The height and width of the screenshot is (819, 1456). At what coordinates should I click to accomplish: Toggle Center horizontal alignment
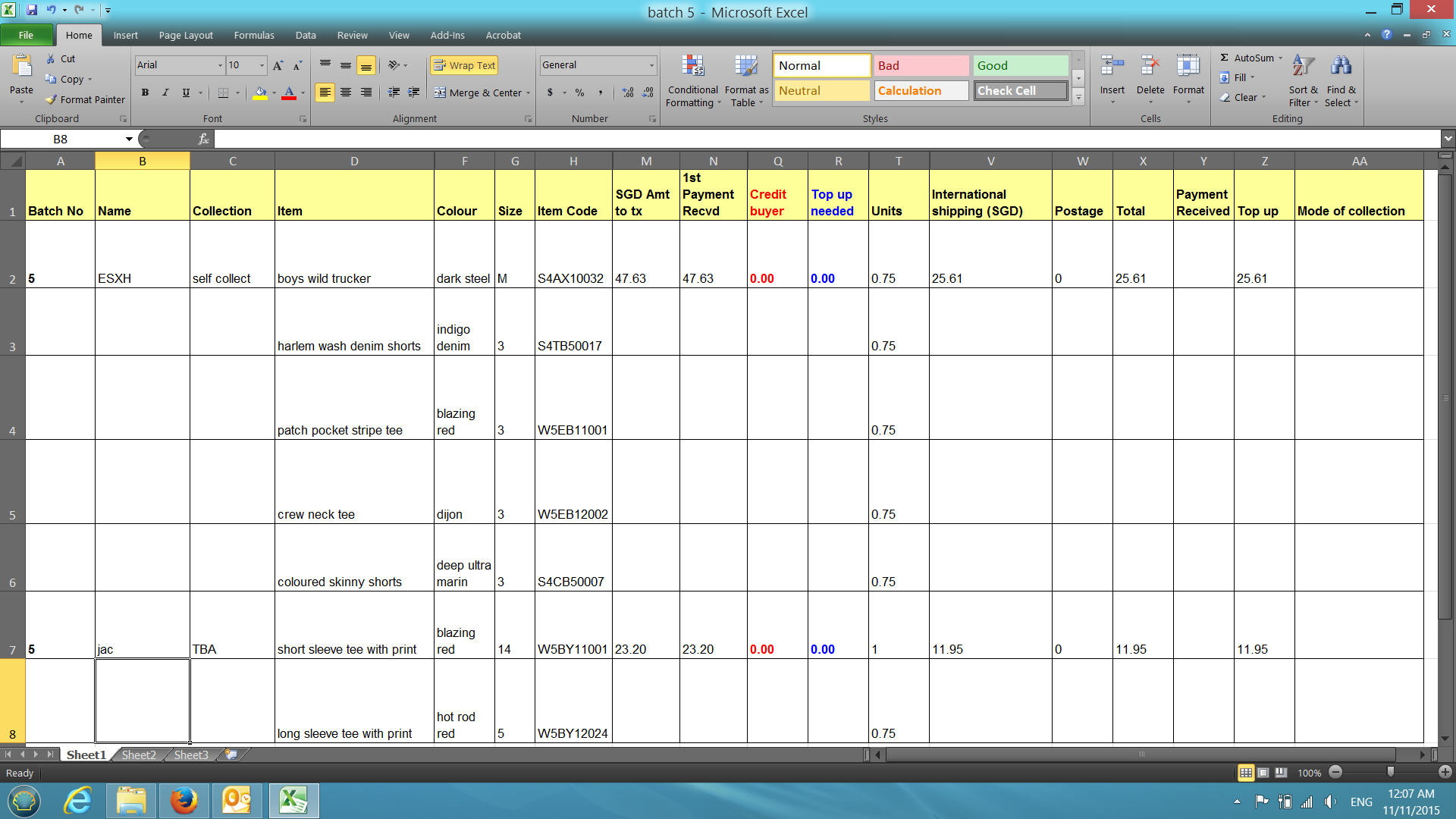coord(346,93)
